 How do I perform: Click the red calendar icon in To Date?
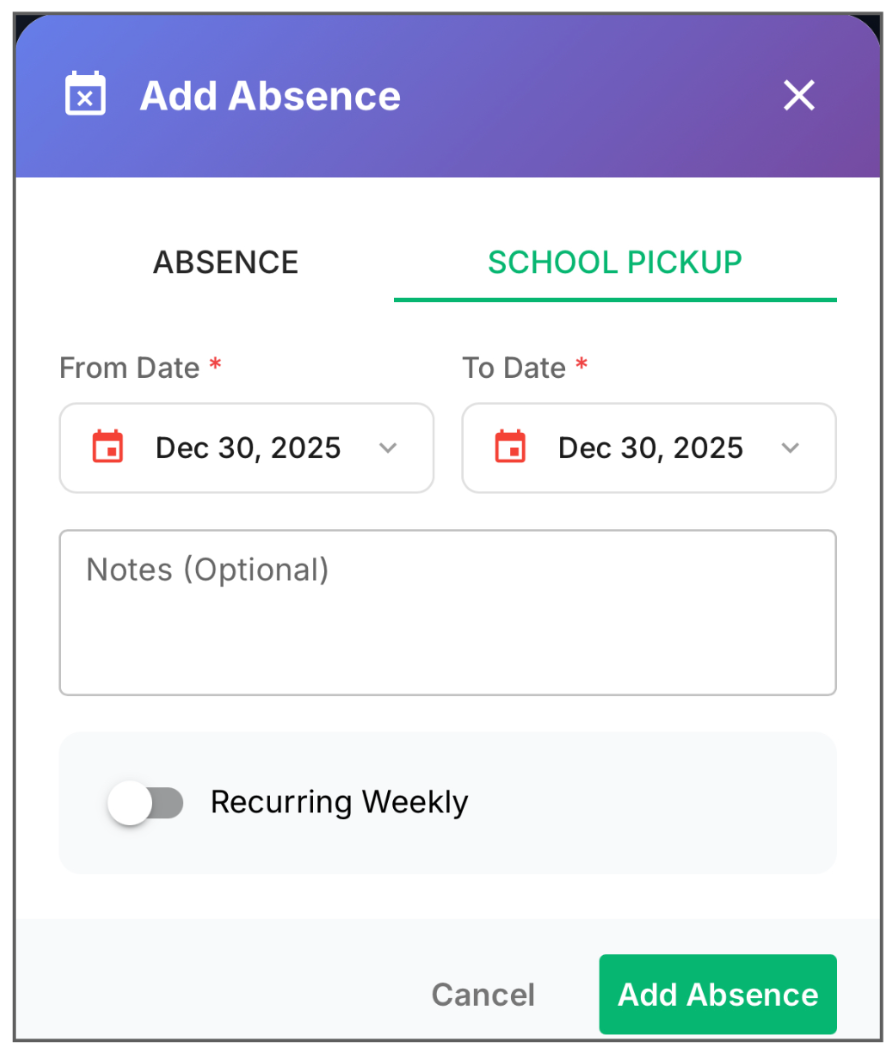(511, 447)
